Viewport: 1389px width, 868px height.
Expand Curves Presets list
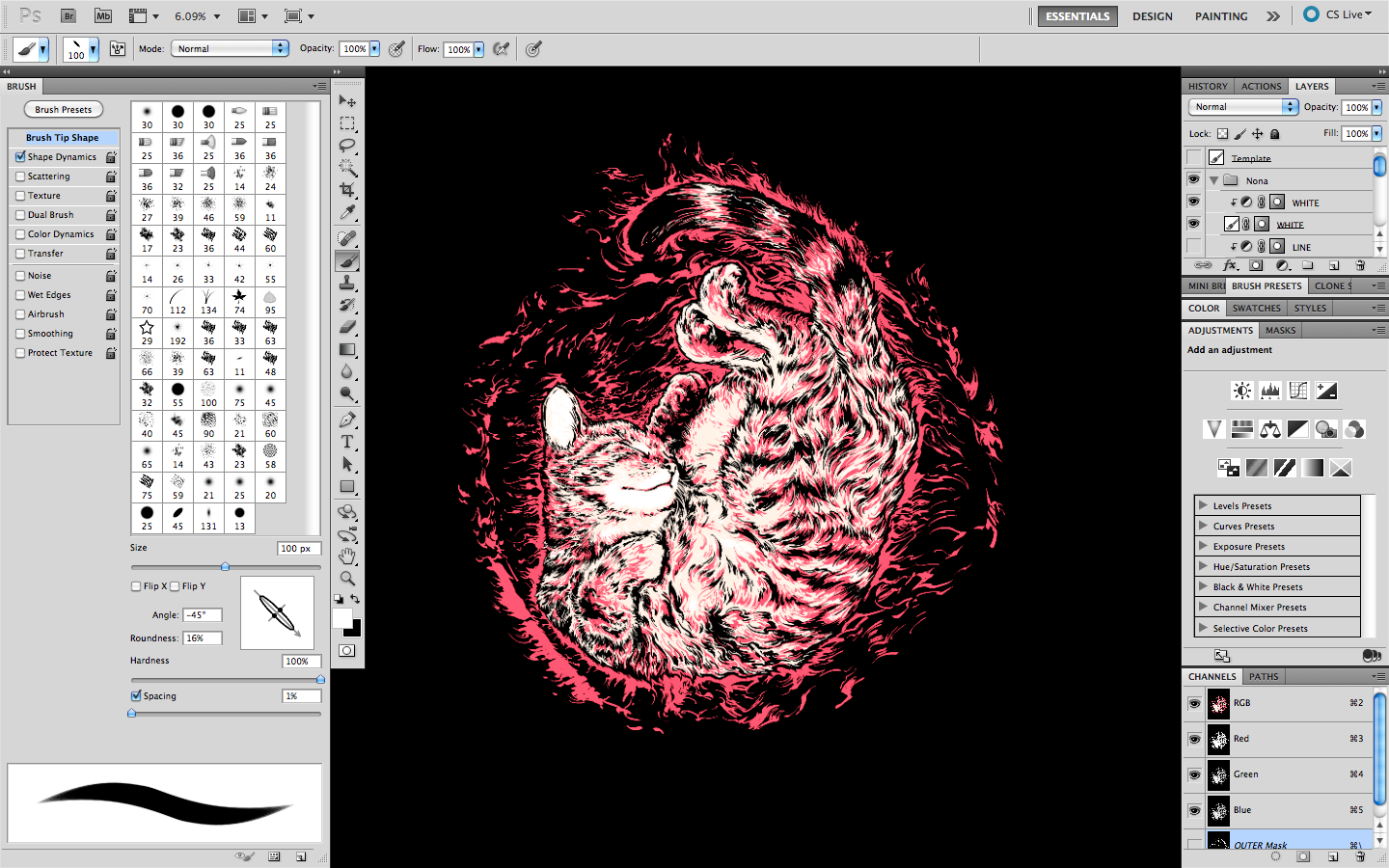[x=1203, y=526]
